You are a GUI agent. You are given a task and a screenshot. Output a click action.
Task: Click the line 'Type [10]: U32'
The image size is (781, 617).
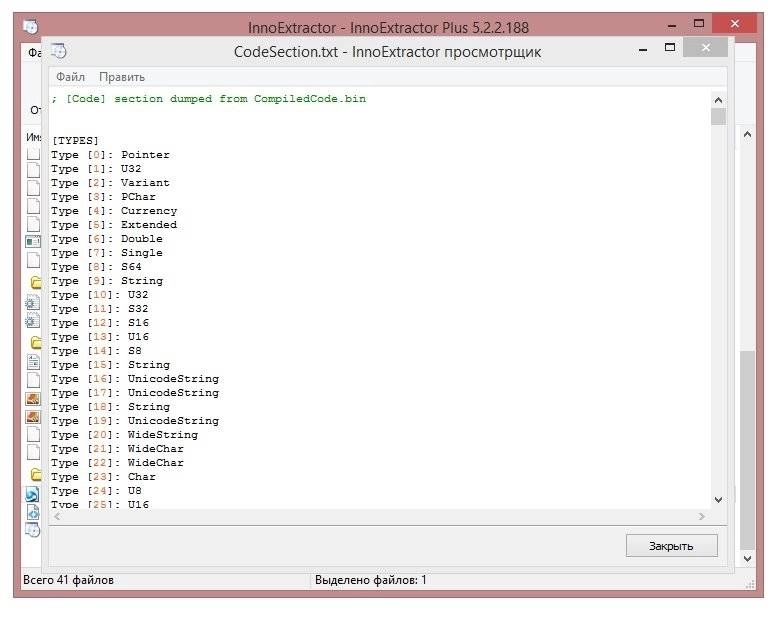(x=100, y=294)
